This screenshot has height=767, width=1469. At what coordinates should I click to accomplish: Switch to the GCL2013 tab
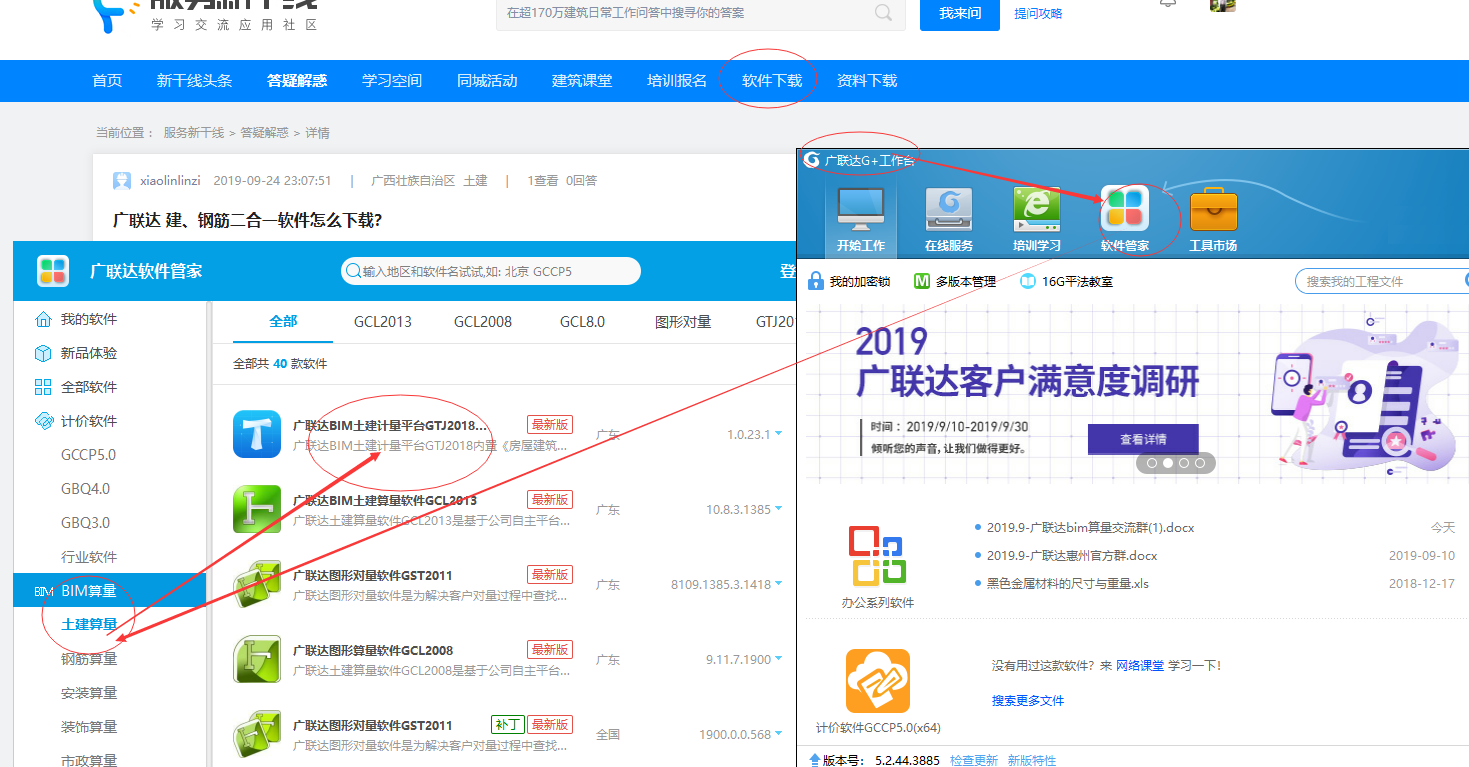click(x=383, y=322)
